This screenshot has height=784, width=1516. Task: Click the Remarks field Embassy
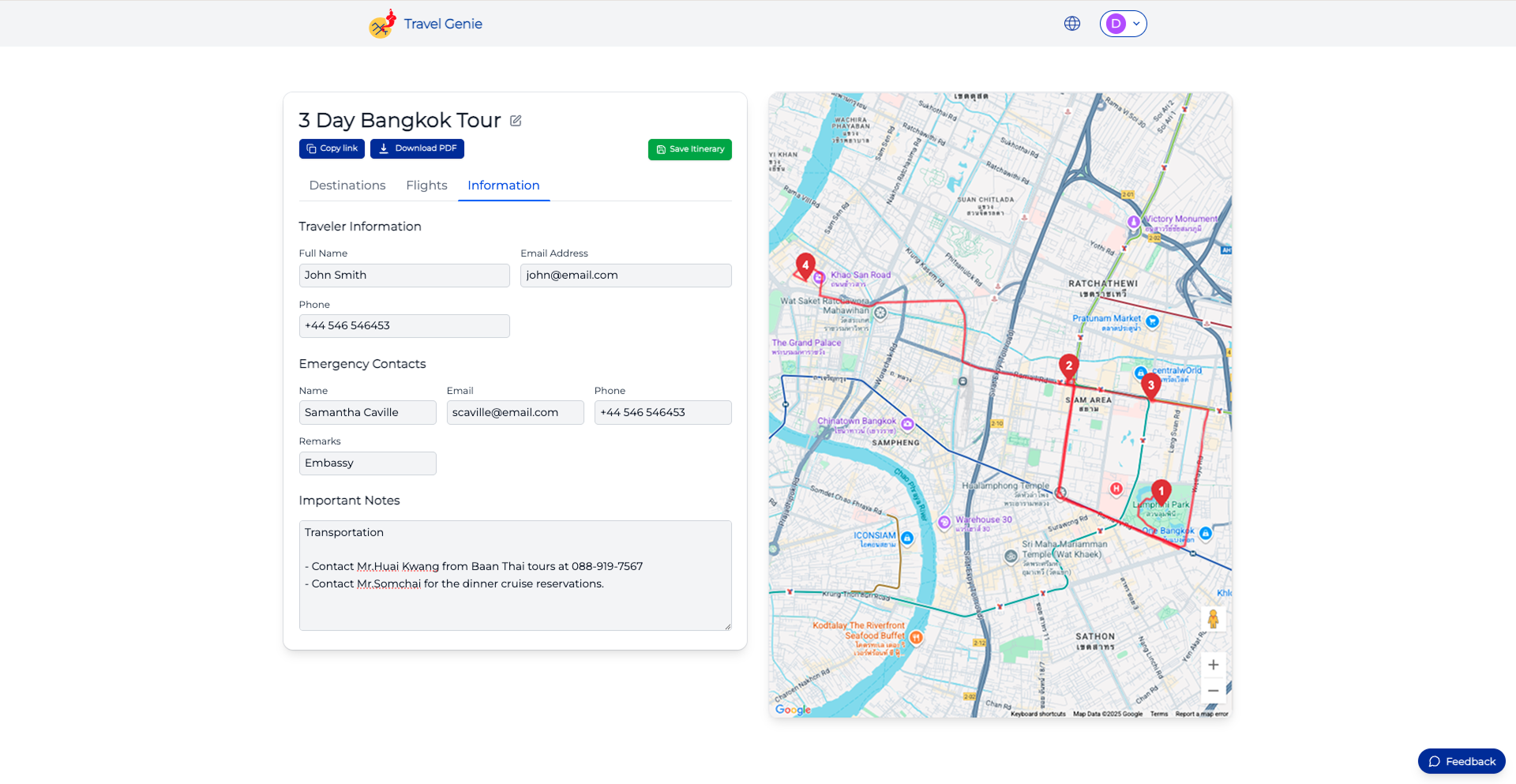(367, 463)
